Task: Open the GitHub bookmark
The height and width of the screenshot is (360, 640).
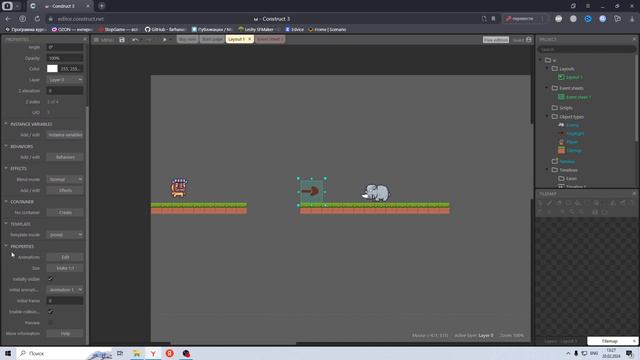Action: coord(166,29)
